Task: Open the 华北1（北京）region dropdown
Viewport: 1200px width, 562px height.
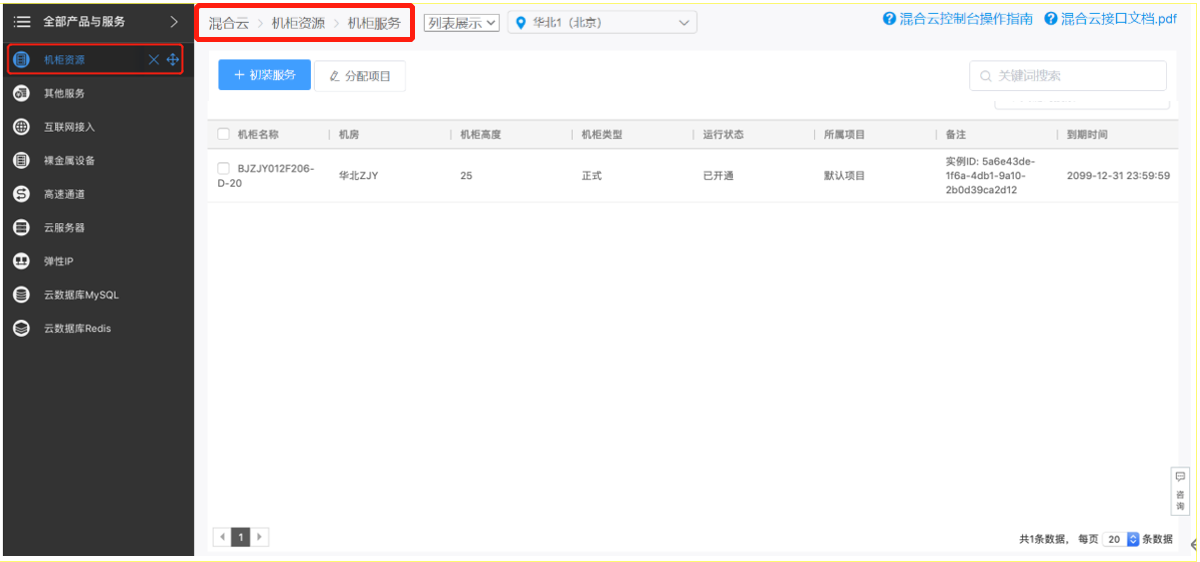Action: click(602, 22)
